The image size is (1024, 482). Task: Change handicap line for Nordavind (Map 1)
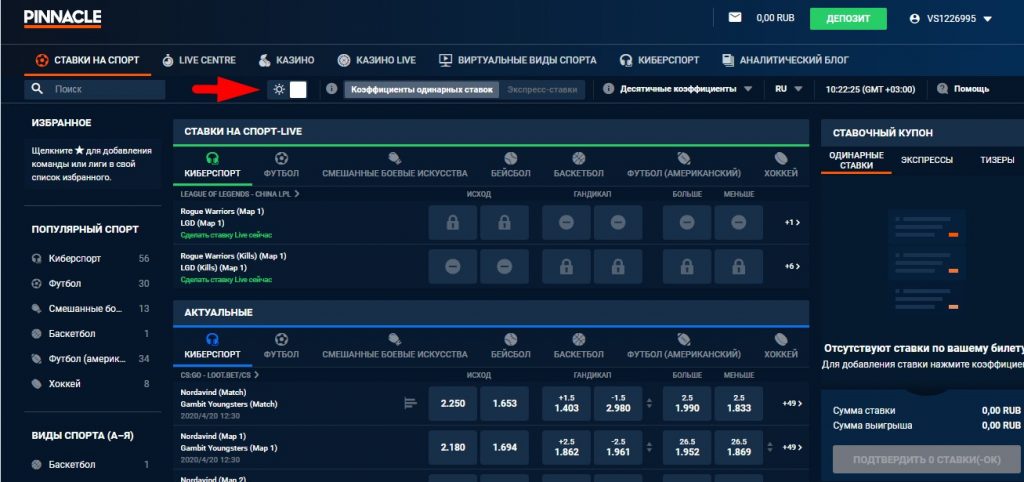[649, 447]
